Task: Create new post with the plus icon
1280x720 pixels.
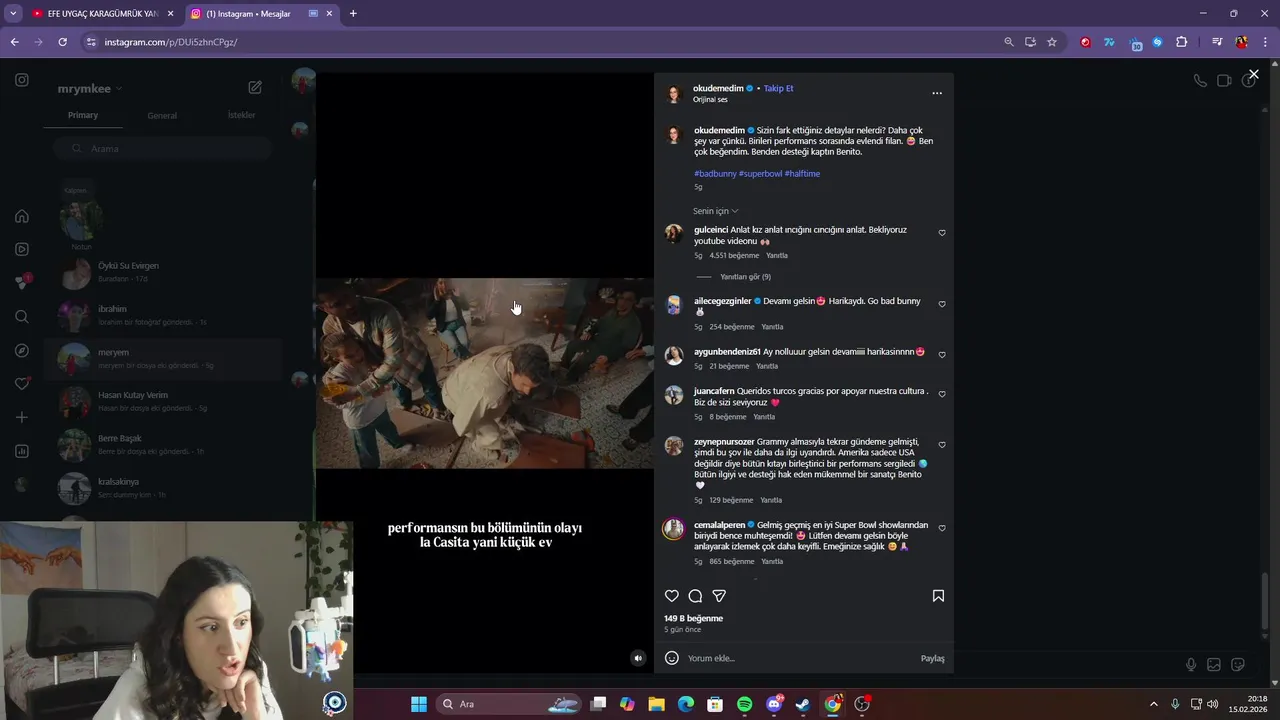Action: coord(22,417)
